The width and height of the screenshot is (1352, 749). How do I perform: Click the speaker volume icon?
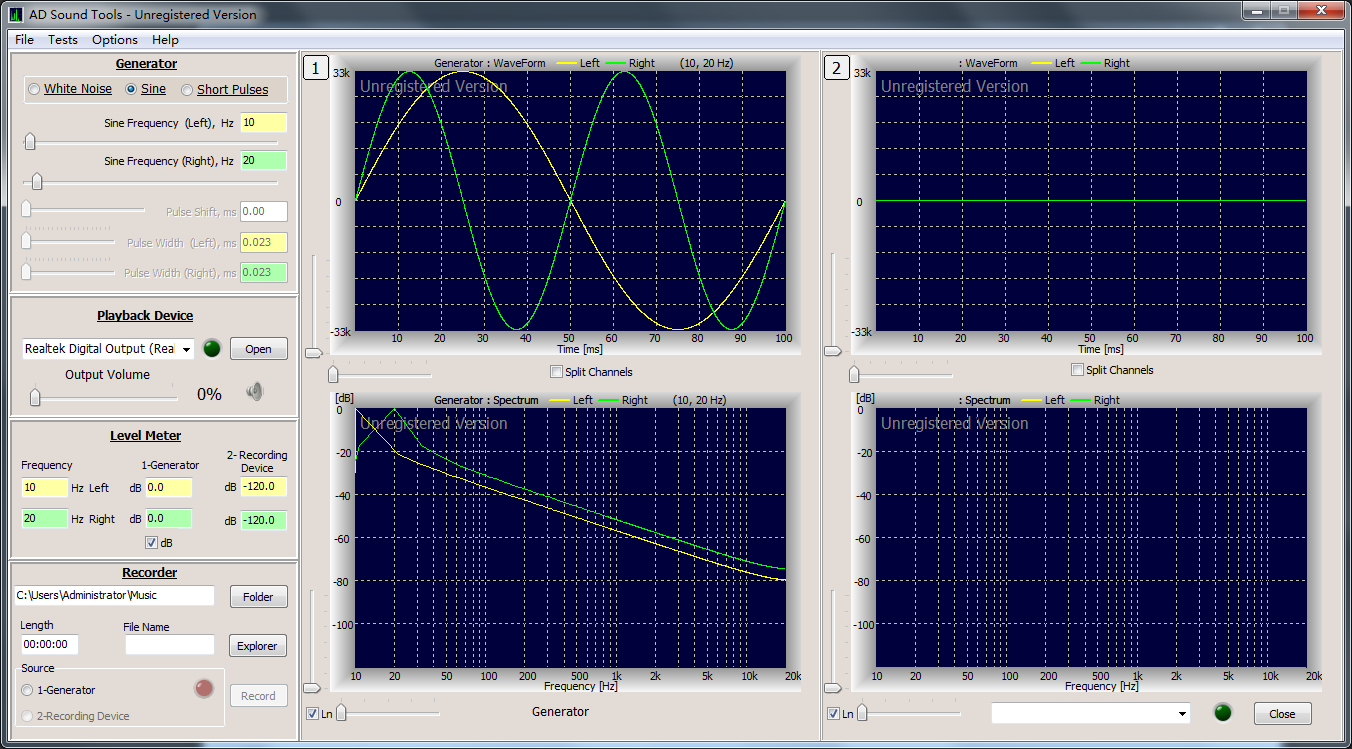point(255,393)
